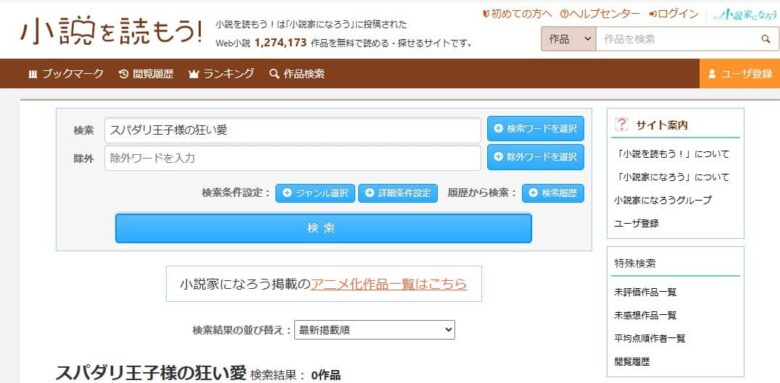
Task: Click the 検索ワードを選択 button
Action: [x=535, y=129]
